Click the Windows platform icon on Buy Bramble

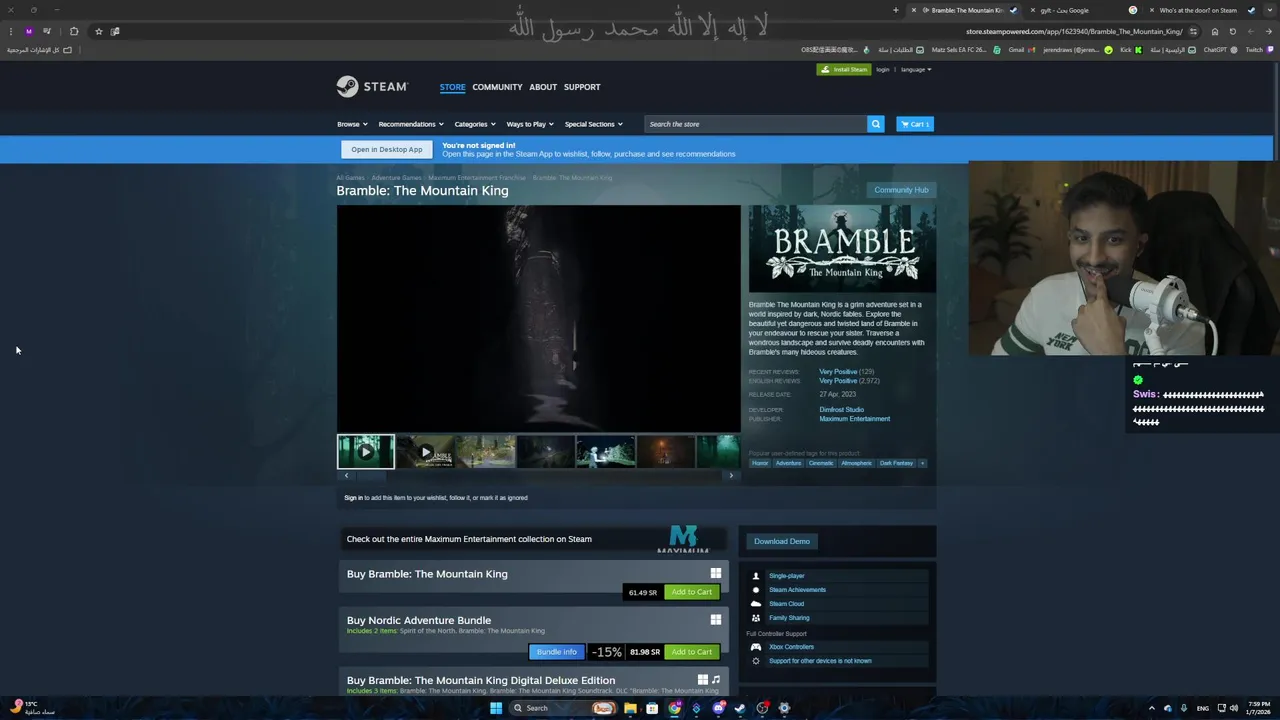(716, 573)
